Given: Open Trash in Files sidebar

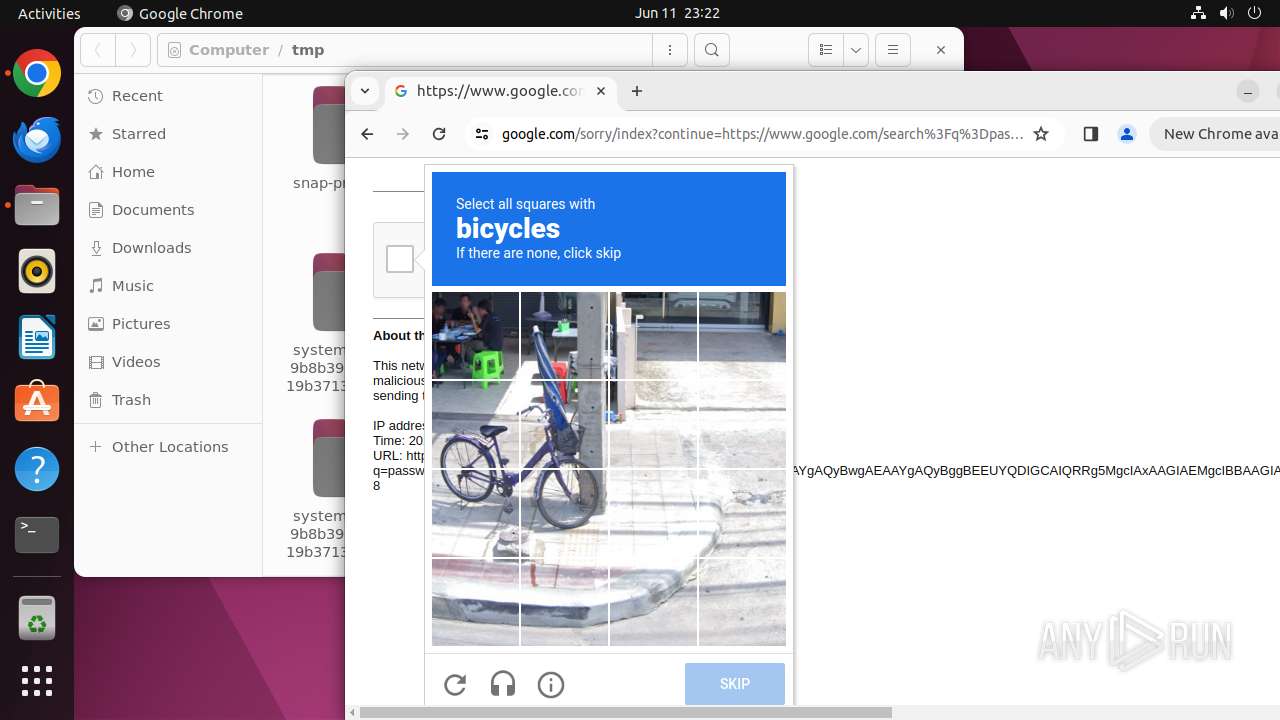Looking at the screenshot, I should [168, 400].
